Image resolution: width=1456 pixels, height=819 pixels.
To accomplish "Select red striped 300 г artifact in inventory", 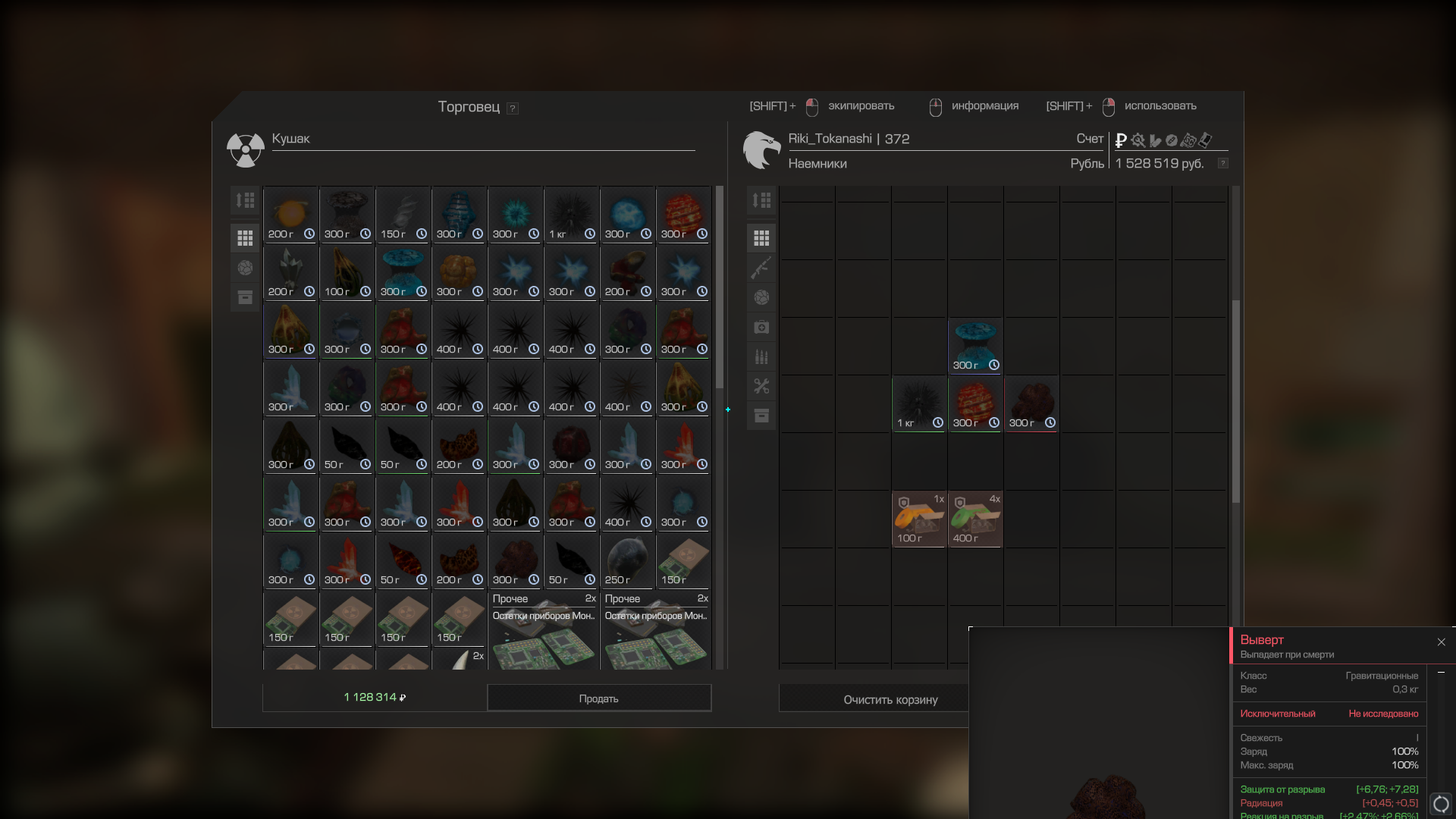I will click(975, 404).
